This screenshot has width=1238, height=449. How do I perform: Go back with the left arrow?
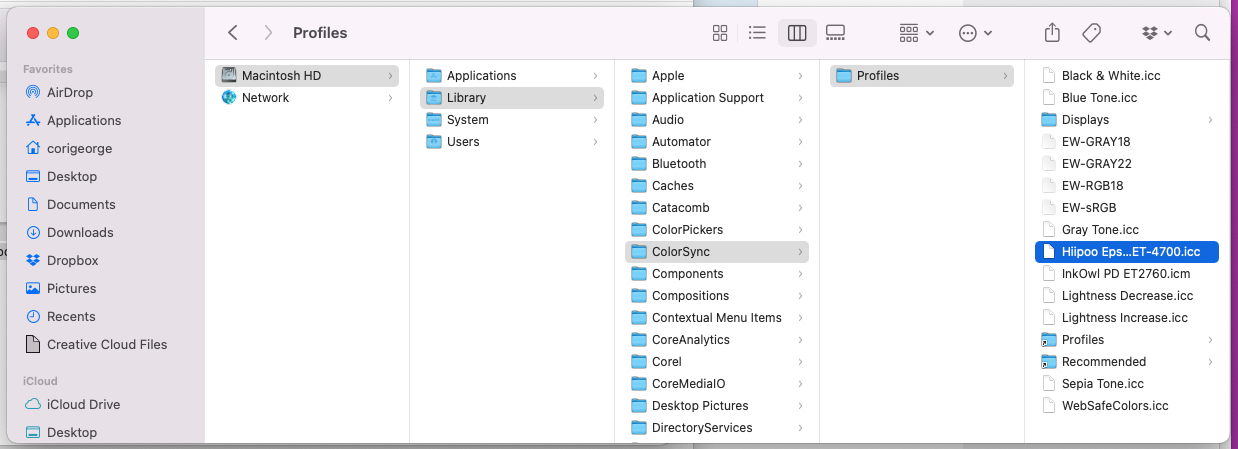233,33
